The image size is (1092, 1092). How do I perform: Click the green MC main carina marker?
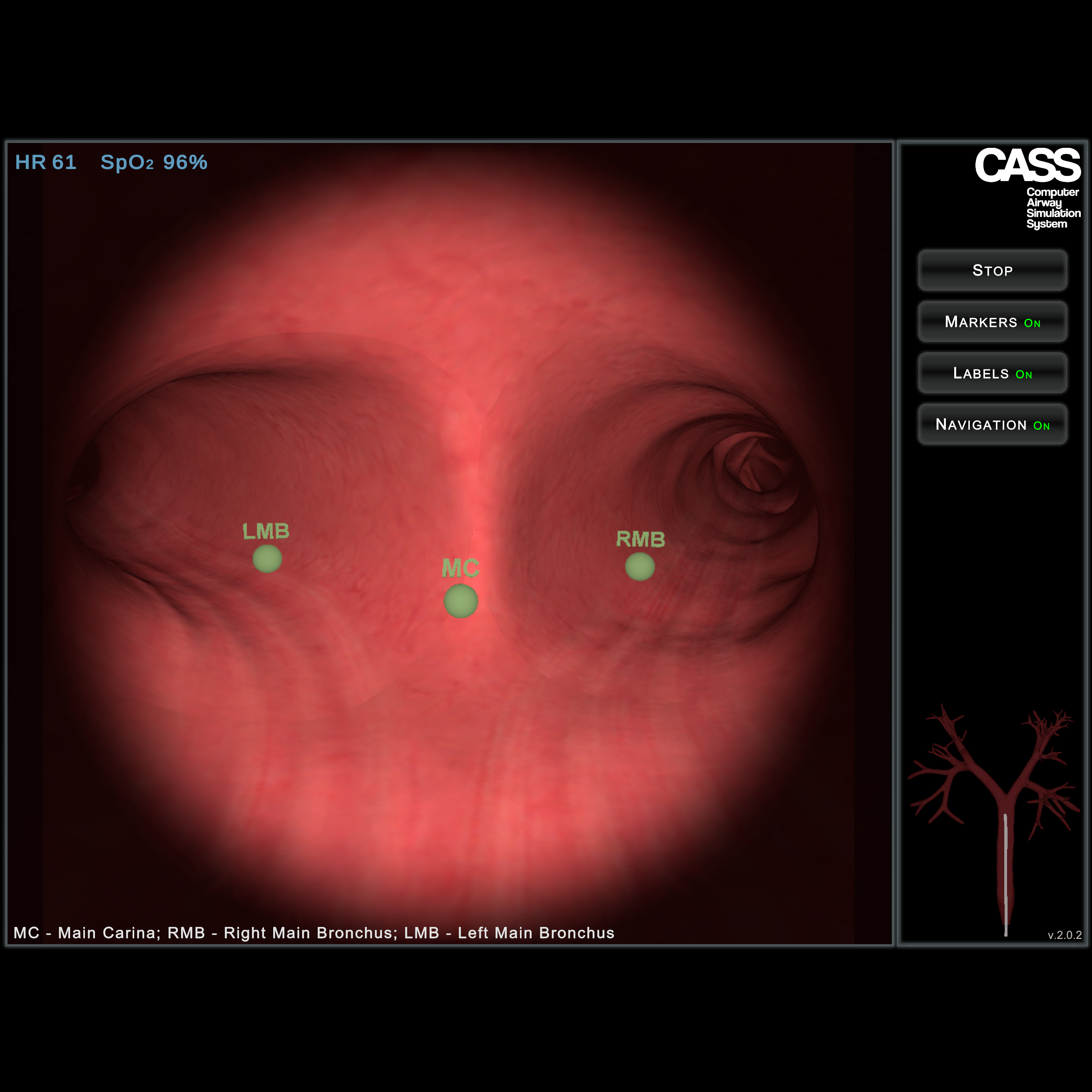click(x=461, y=601)
